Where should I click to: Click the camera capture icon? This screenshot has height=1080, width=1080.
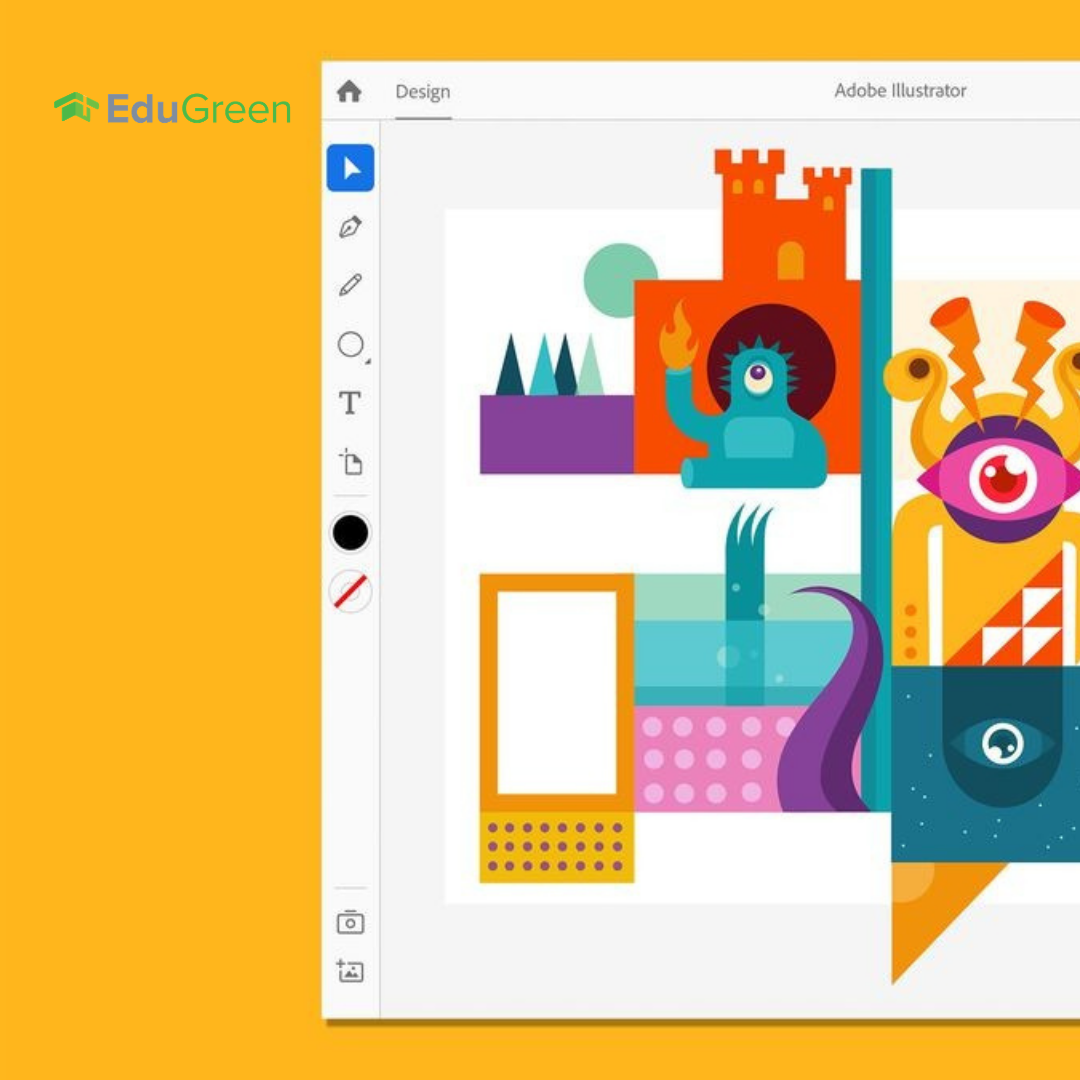click(x=351, y=922)
